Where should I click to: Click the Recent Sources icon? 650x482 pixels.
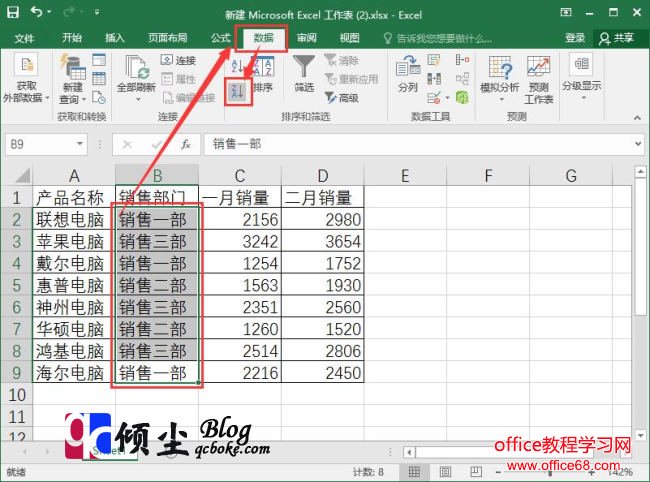click(x=99, y=97)
